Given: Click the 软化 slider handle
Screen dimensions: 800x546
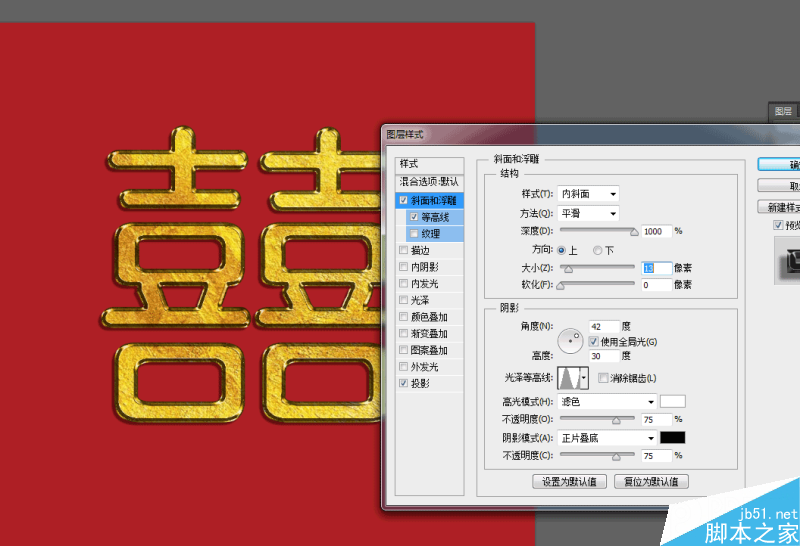Looking at the screenshot, I should 561,286.
